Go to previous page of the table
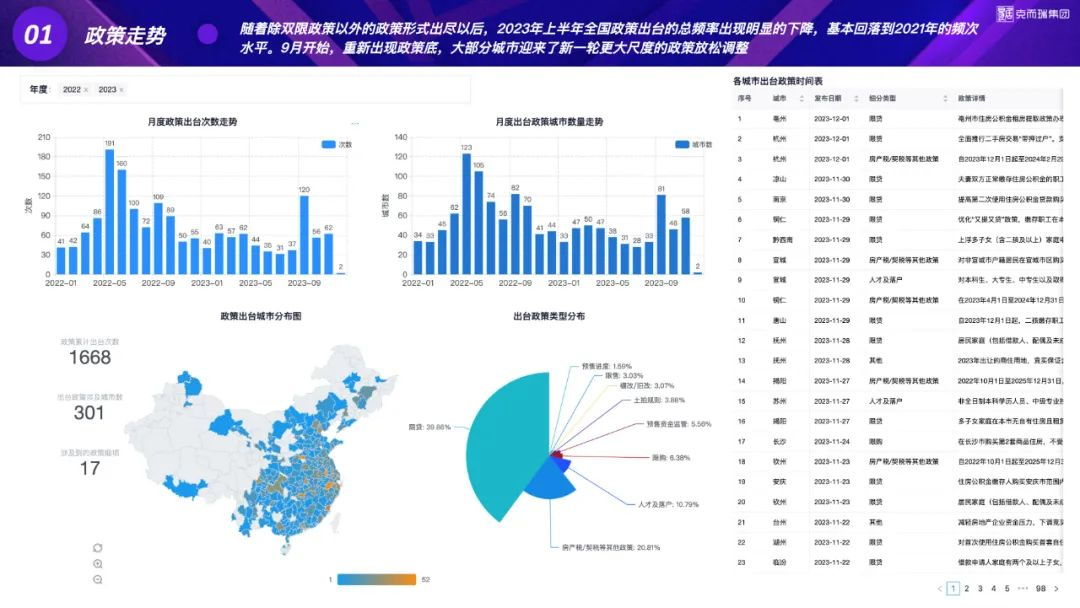 point(939,589)
